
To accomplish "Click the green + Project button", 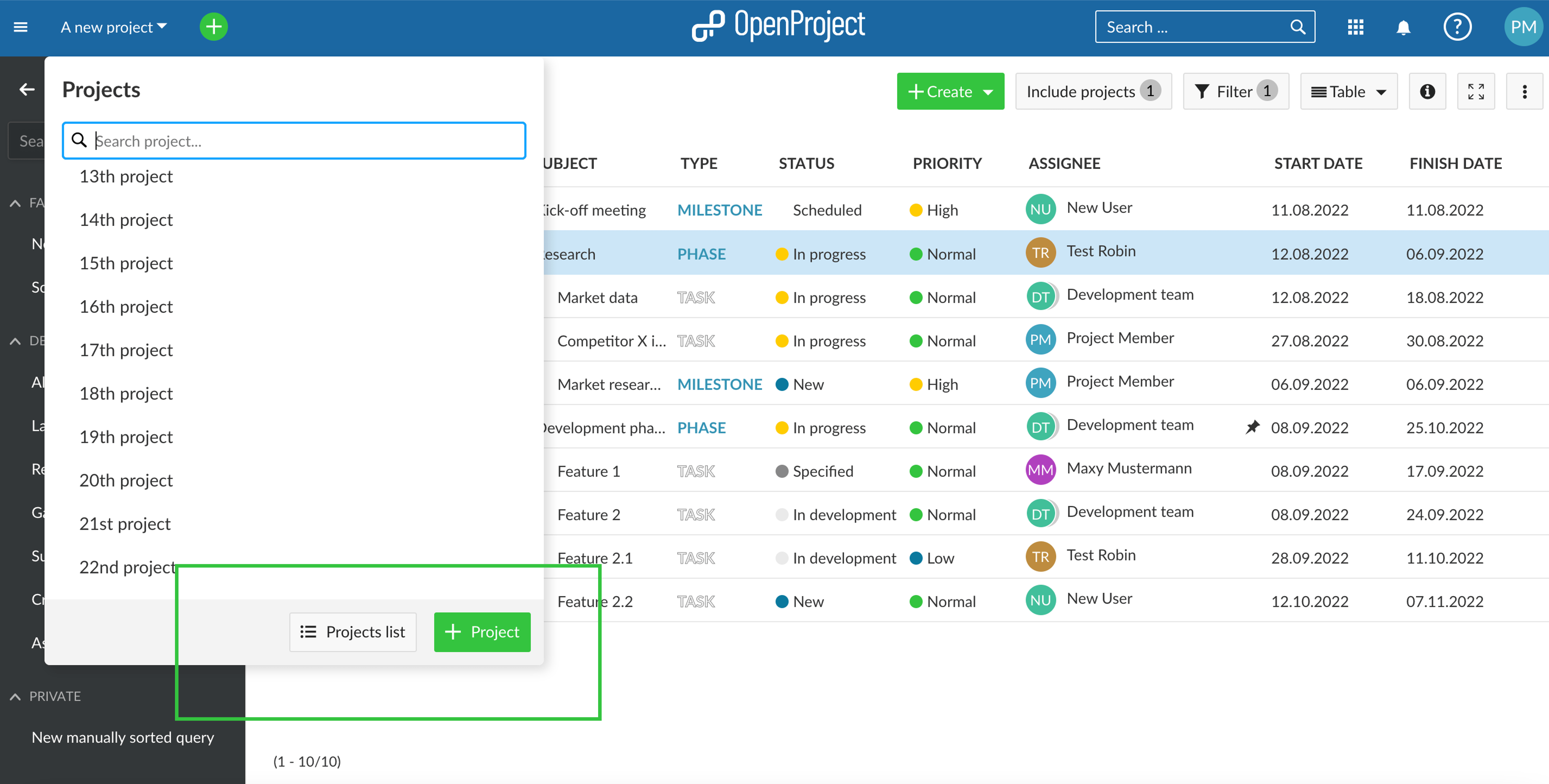I will click(x=482, y=632).
